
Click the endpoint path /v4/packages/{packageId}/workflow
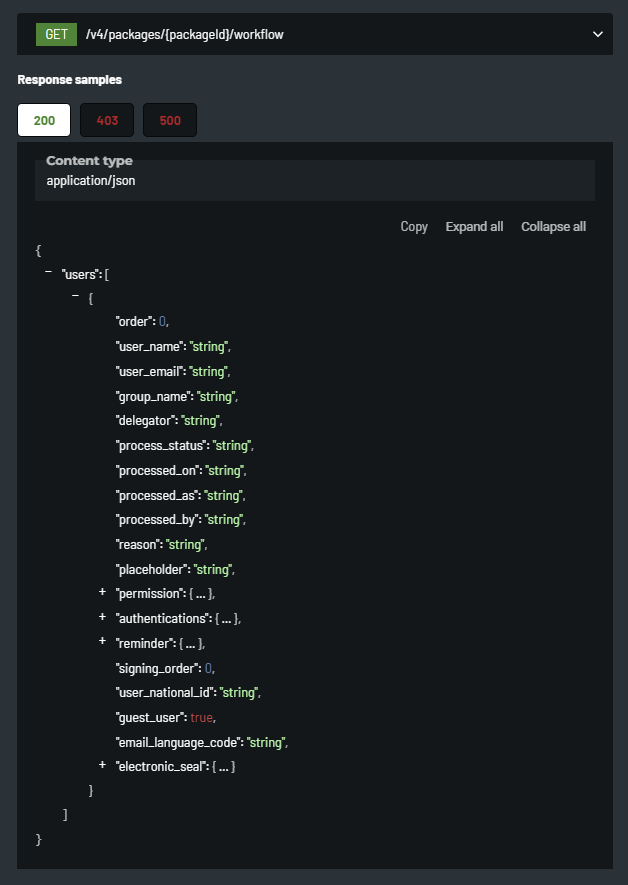point(186,34)
